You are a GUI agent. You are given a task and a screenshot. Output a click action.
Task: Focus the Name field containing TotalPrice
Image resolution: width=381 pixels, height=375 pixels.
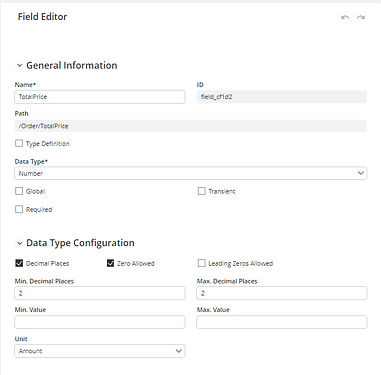100,97
